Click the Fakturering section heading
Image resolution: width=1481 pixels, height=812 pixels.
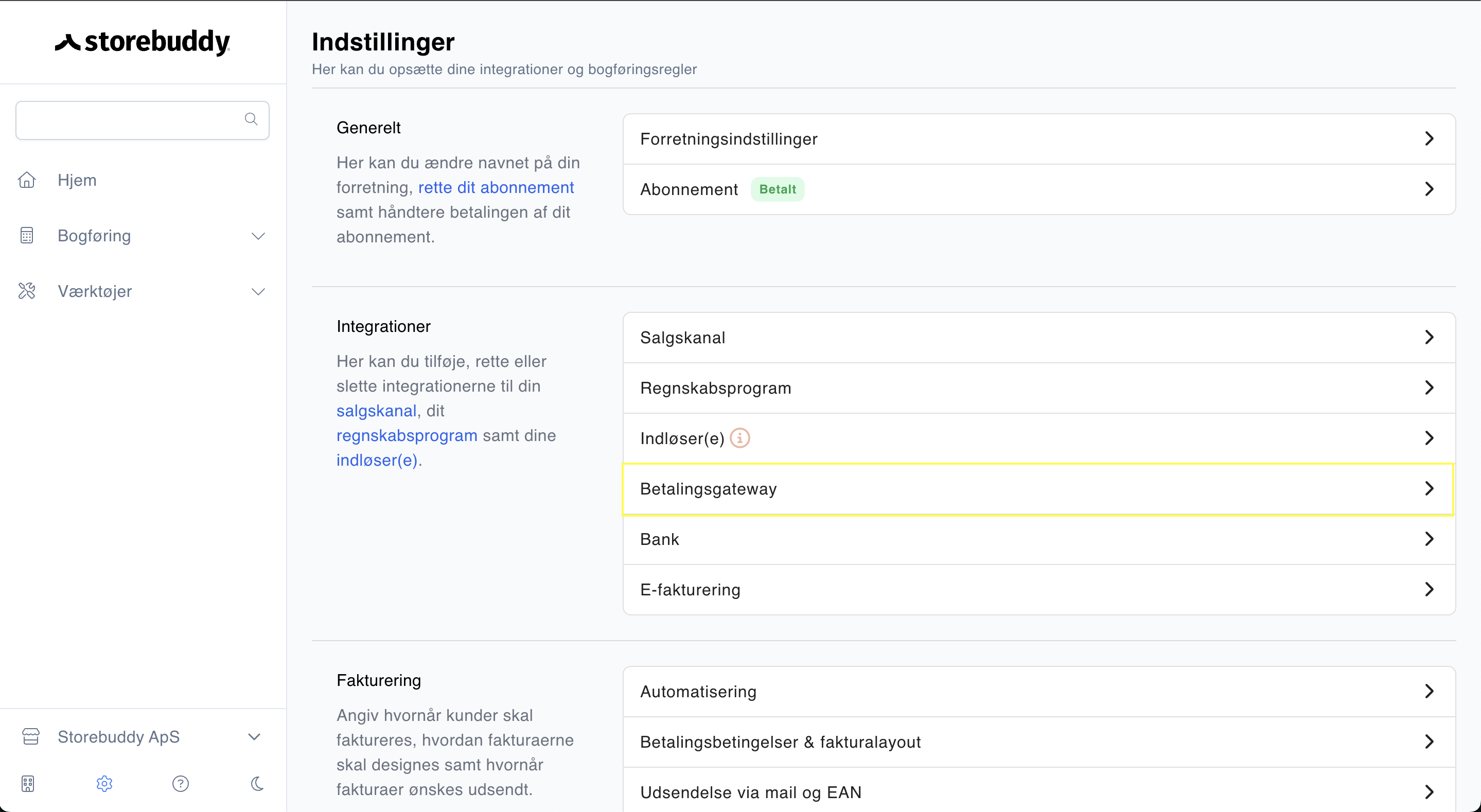(x=378, y=680)
